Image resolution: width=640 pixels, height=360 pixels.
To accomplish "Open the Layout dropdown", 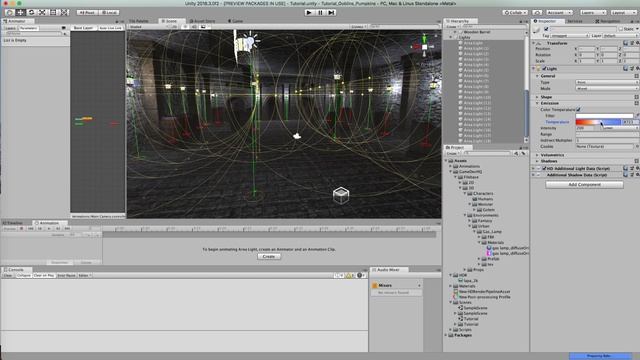I will click(623, 13).
